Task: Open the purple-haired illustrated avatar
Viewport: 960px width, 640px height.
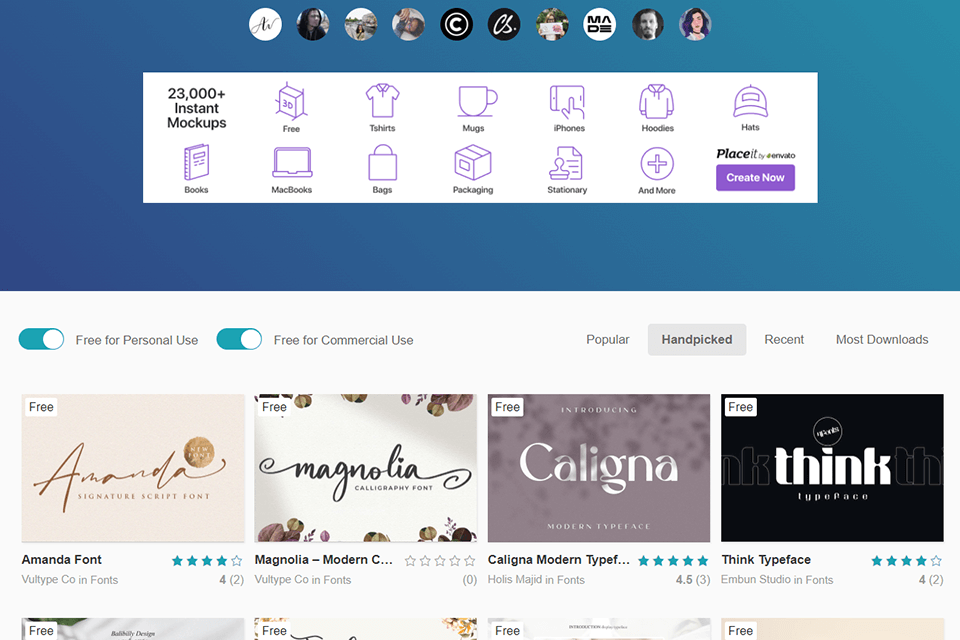Action: 695,24
